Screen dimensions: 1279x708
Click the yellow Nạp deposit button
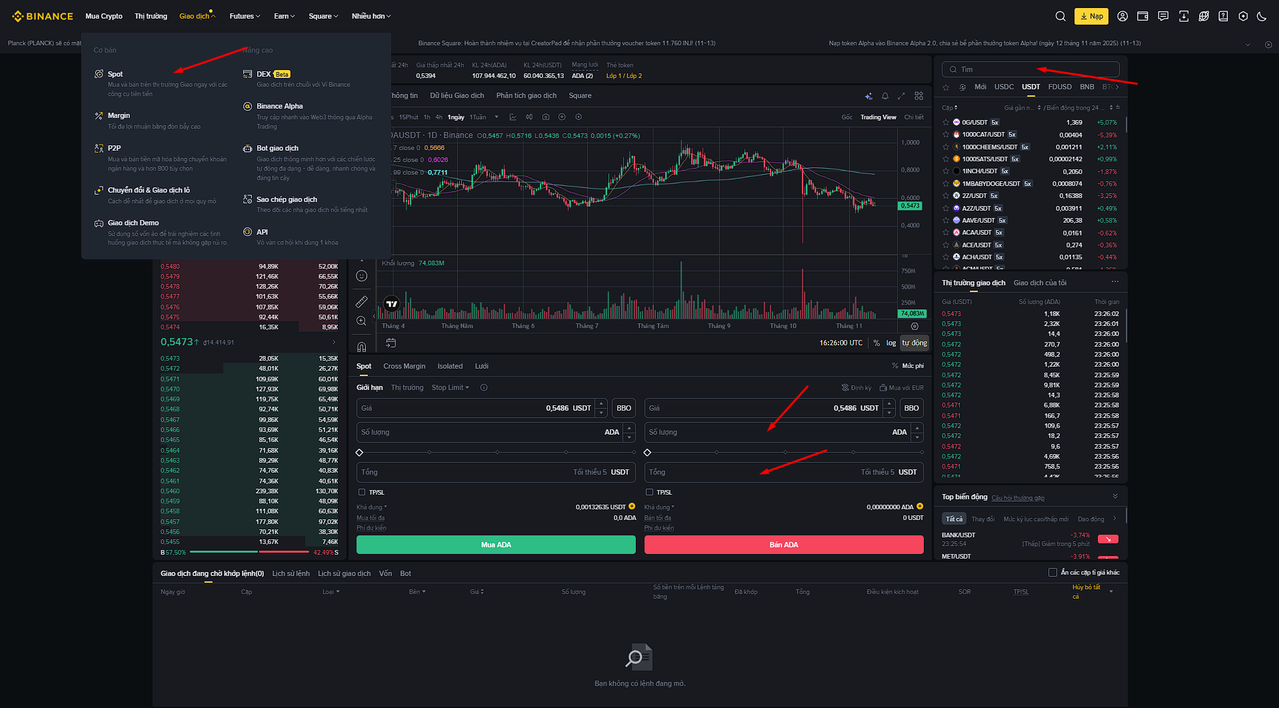click(x=1091, y=16)
